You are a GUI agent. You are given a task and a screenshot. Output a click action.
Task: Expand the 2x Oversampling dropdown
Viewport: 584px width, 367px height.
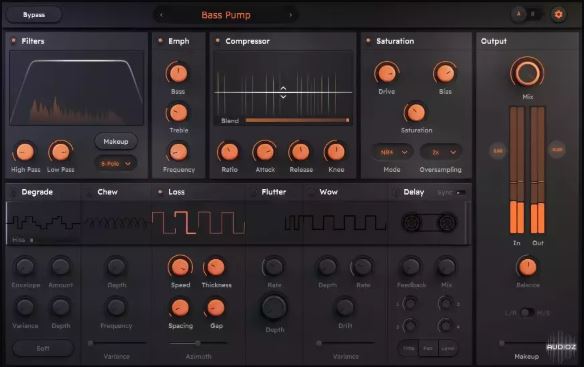(441, 152)
